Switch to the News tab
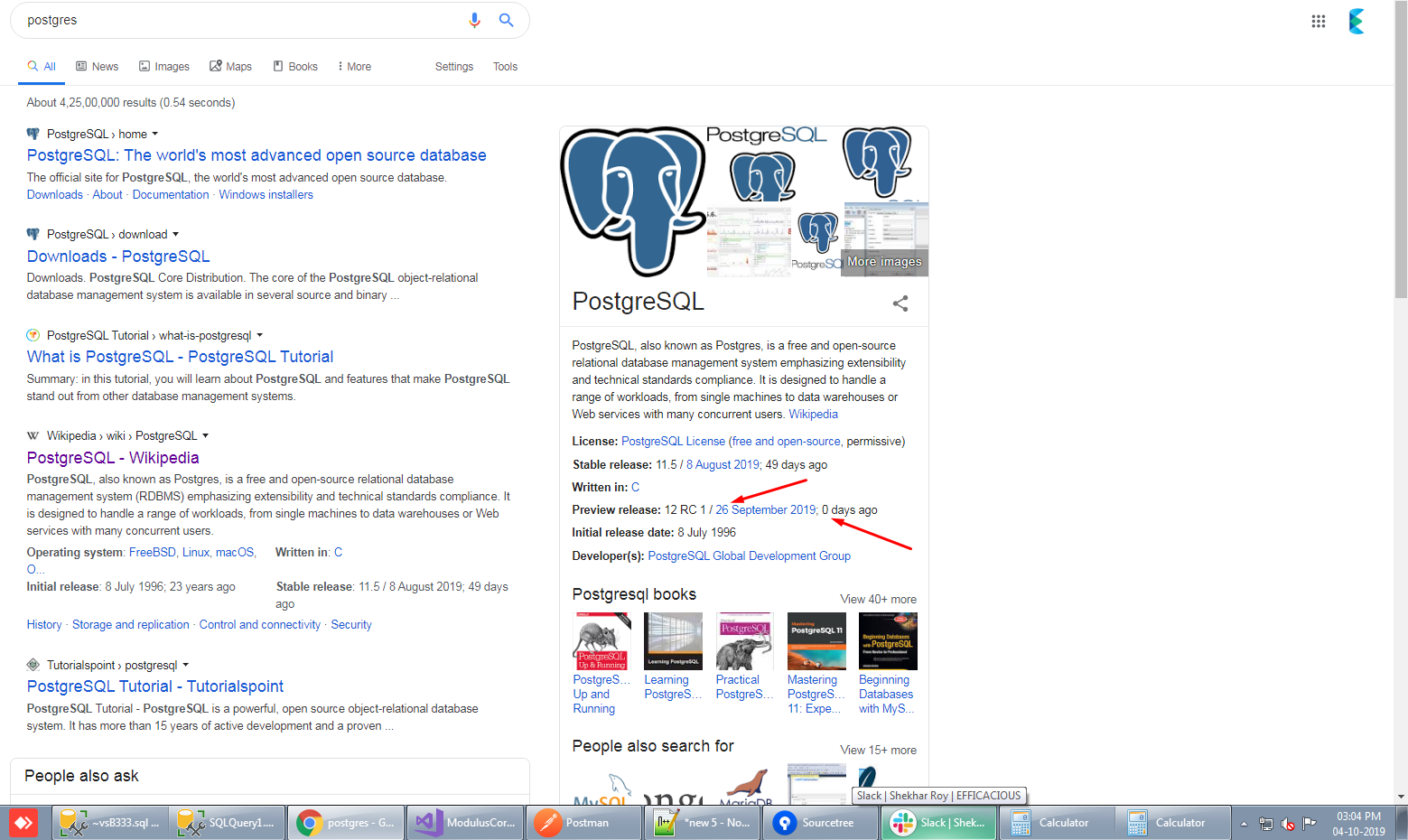This screenshot has width=1408, height=840. 98,67
